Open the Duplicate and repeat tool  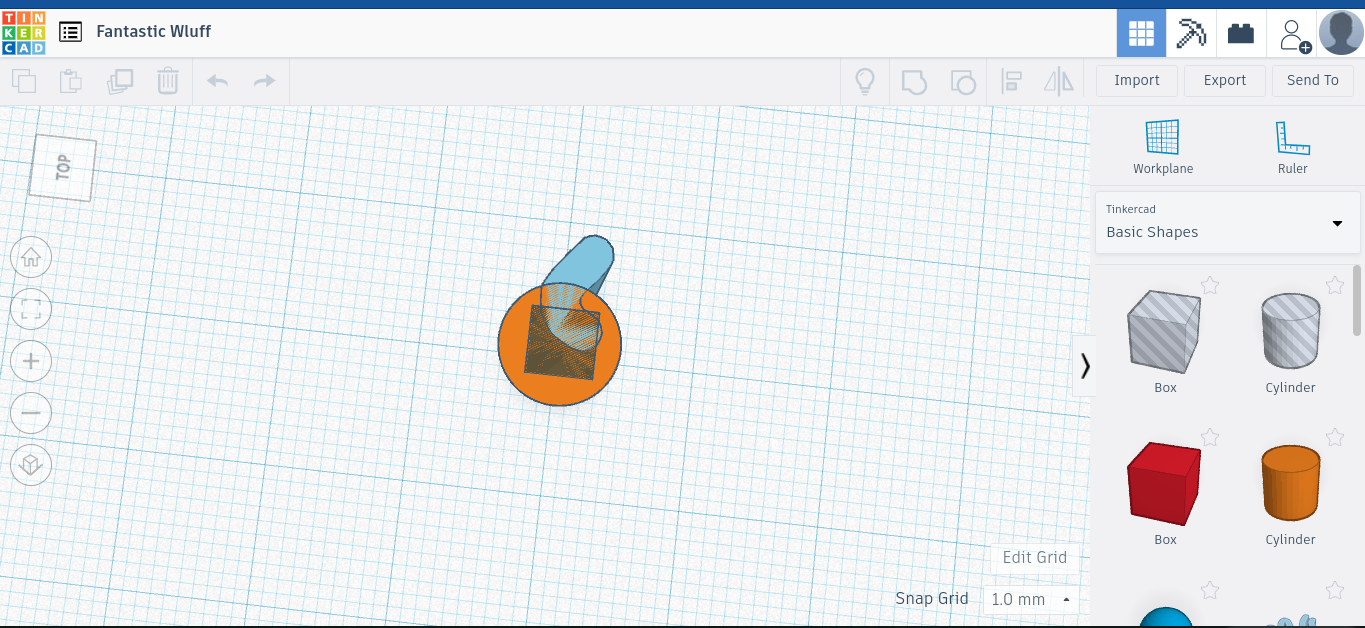(120, 81)
